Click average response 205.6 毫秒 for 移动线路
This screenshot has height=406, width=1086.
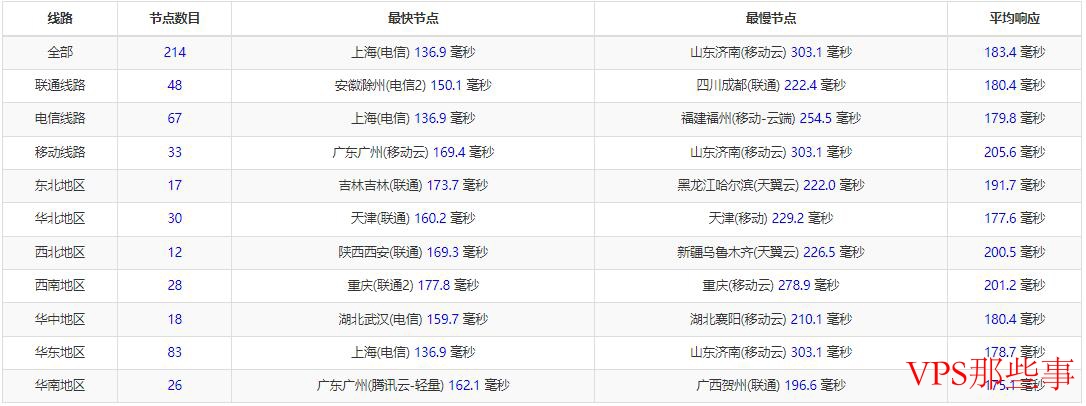[1015, 152]
